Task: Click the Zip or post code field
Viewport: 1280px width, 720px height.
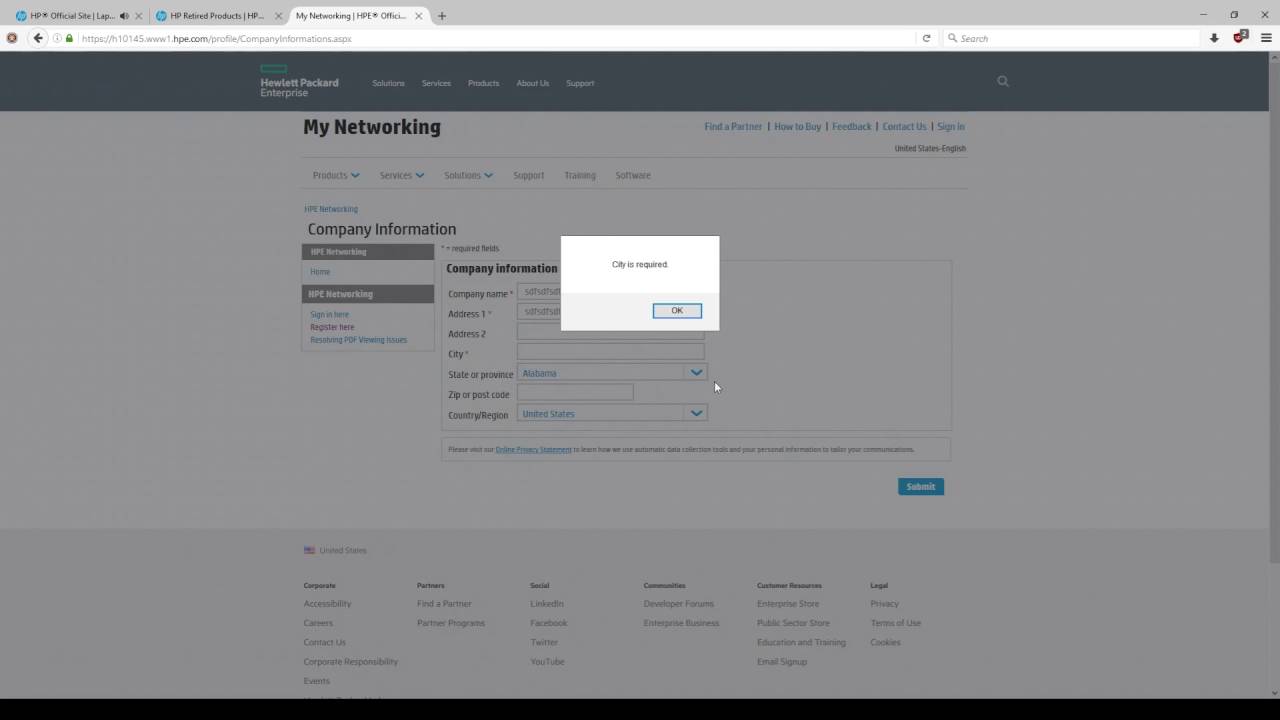Action: (x=575, y=393)
